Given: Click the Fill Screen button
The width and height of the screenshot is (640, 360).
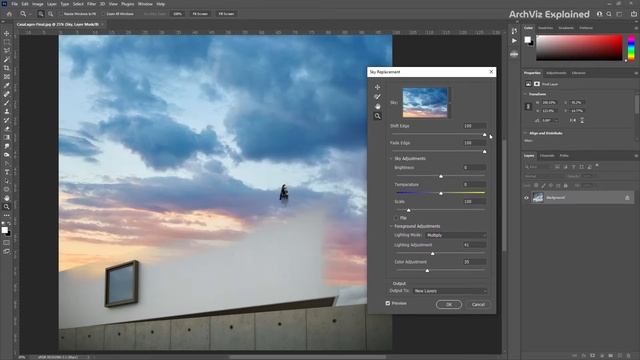Looking at the screenshot, I should 226,14.
